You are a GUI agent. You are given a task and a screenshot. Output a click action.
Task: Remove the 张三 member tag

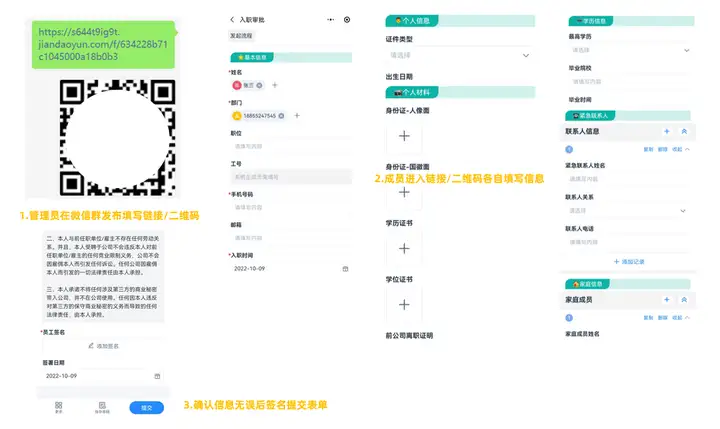259,85
